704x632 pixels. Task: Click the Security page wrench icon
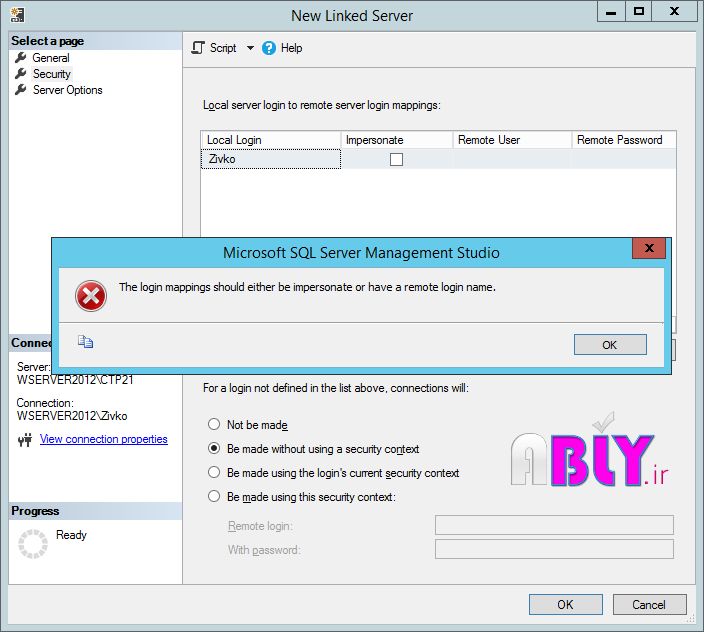coord(21,74)
